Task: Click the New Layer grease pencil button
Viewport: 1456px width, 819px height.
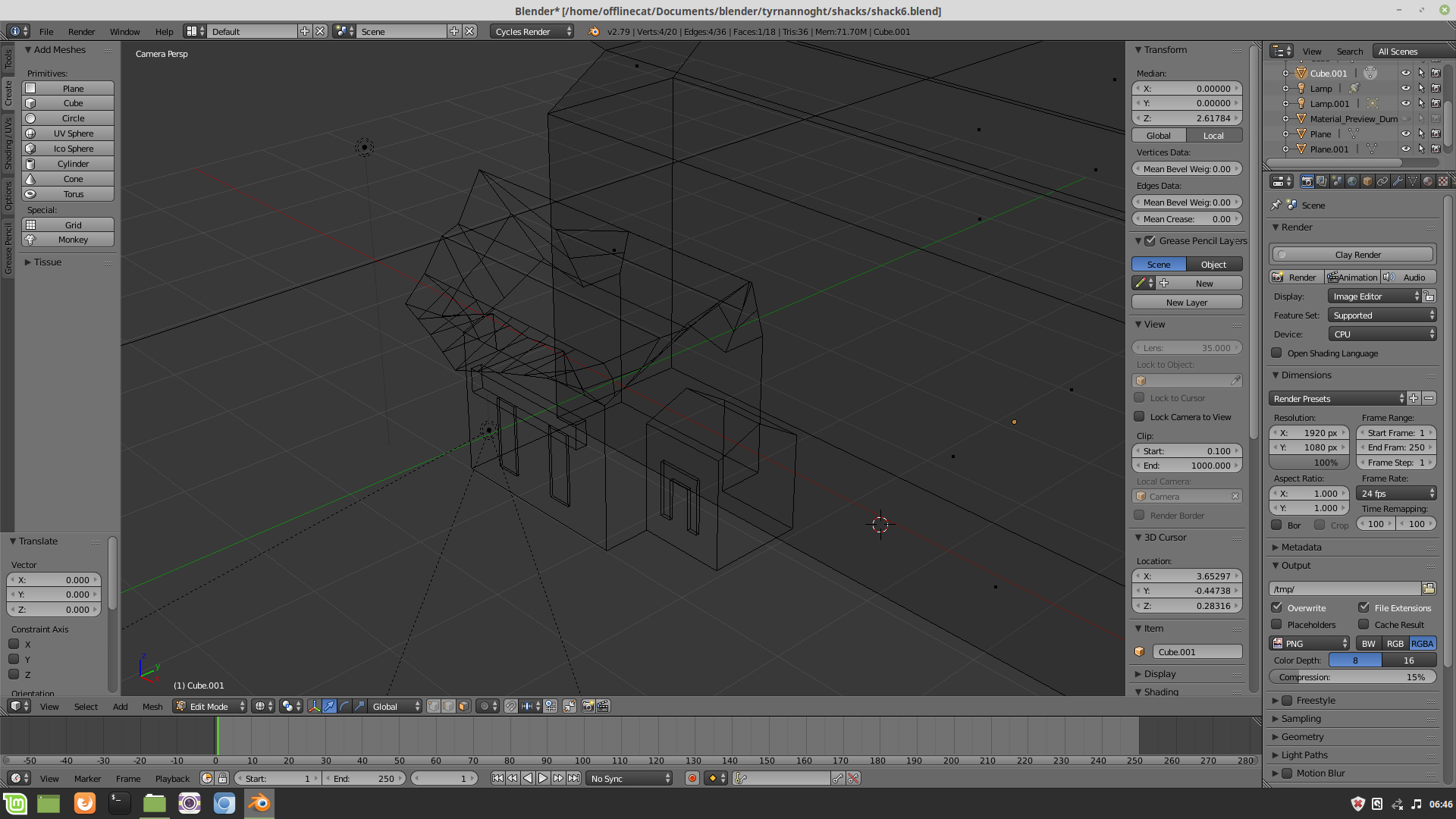Action: click(x=1186, y=302)
